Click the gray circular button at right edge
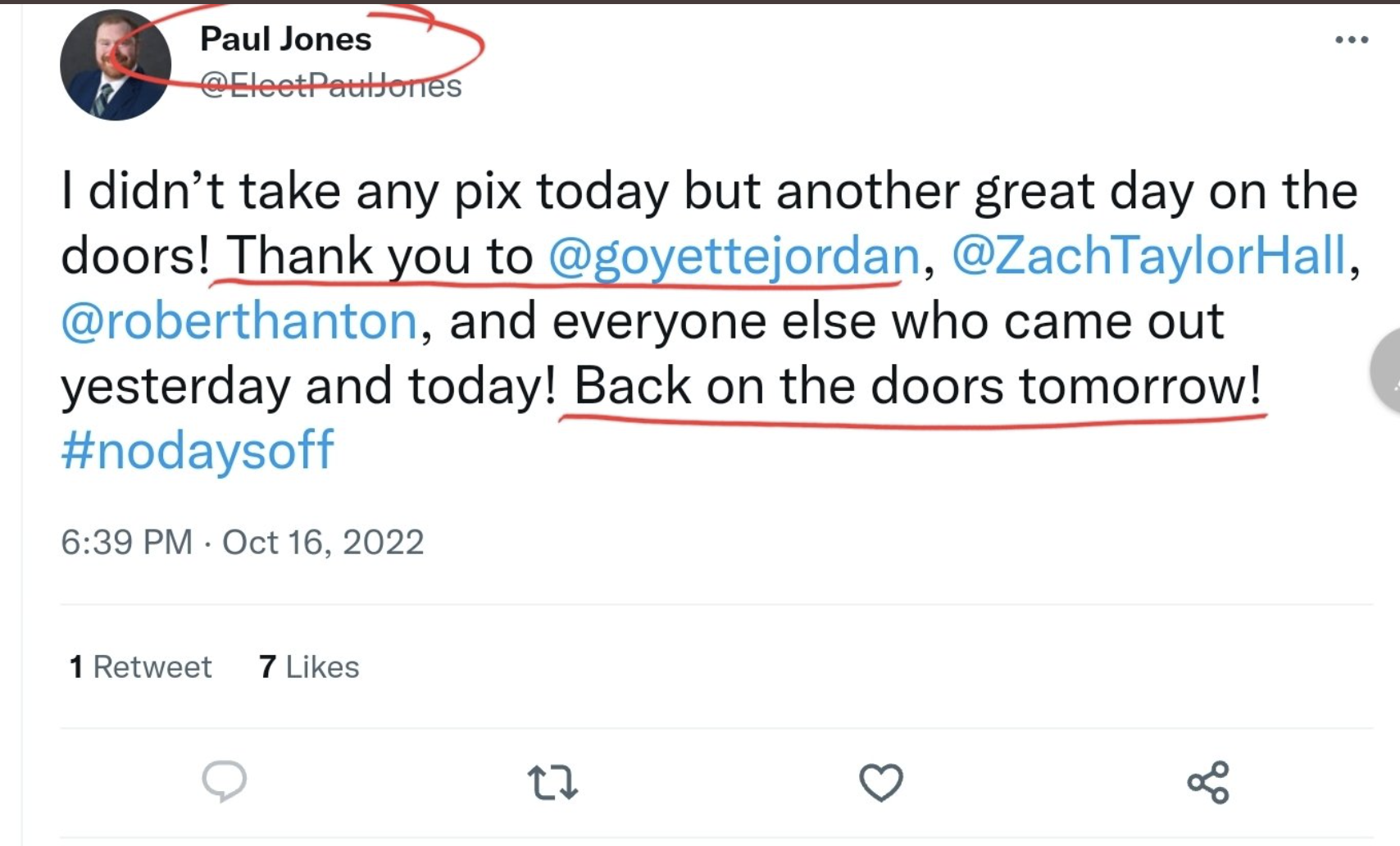Screen dimensions: 1400x846 click(1387, 371)
